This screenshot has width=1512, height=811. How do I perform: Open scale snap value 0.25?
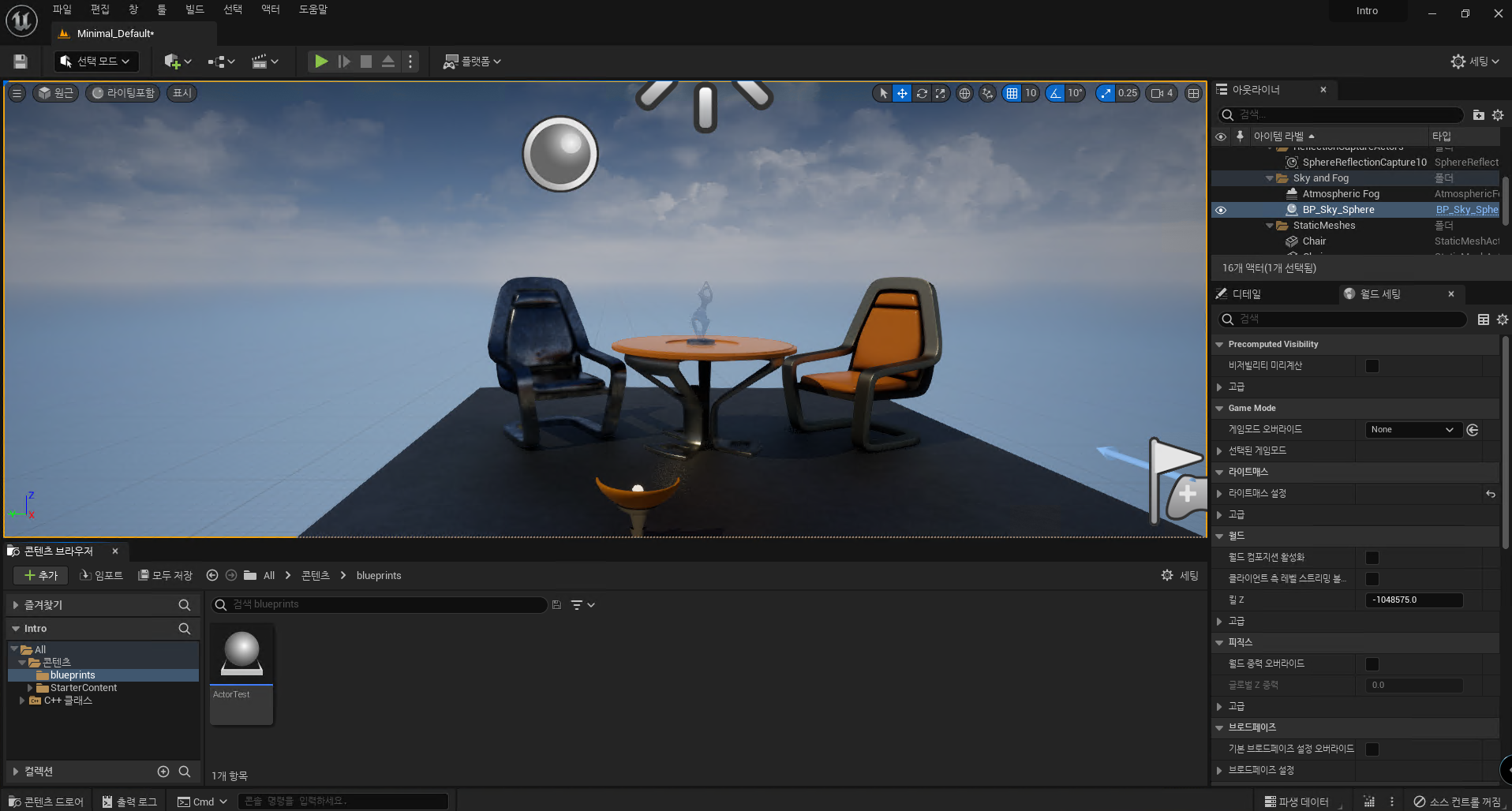(1128, 93)
